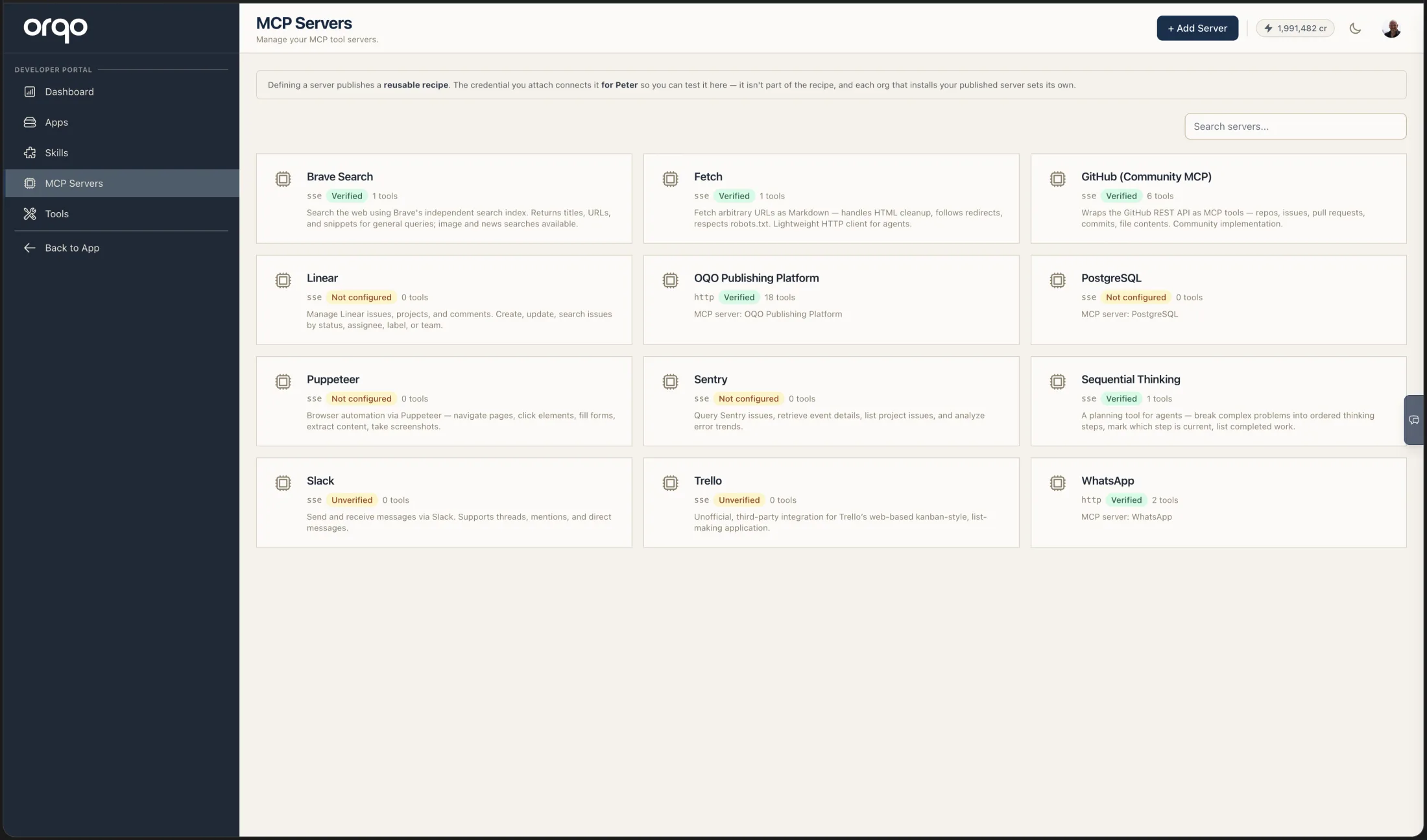Screen dimensions: 1427x840
Task: Click Unverified badge on Trello
Action: click(x=739, y=500)
